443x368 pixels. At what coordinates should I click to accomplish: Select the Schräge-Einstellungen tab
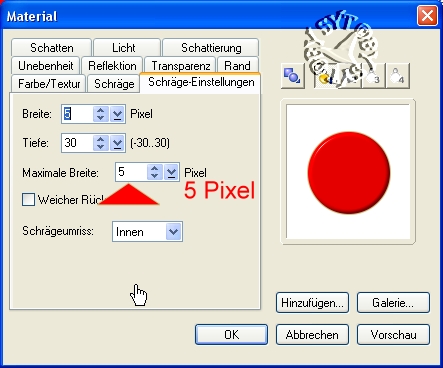[x=201, y=82]
